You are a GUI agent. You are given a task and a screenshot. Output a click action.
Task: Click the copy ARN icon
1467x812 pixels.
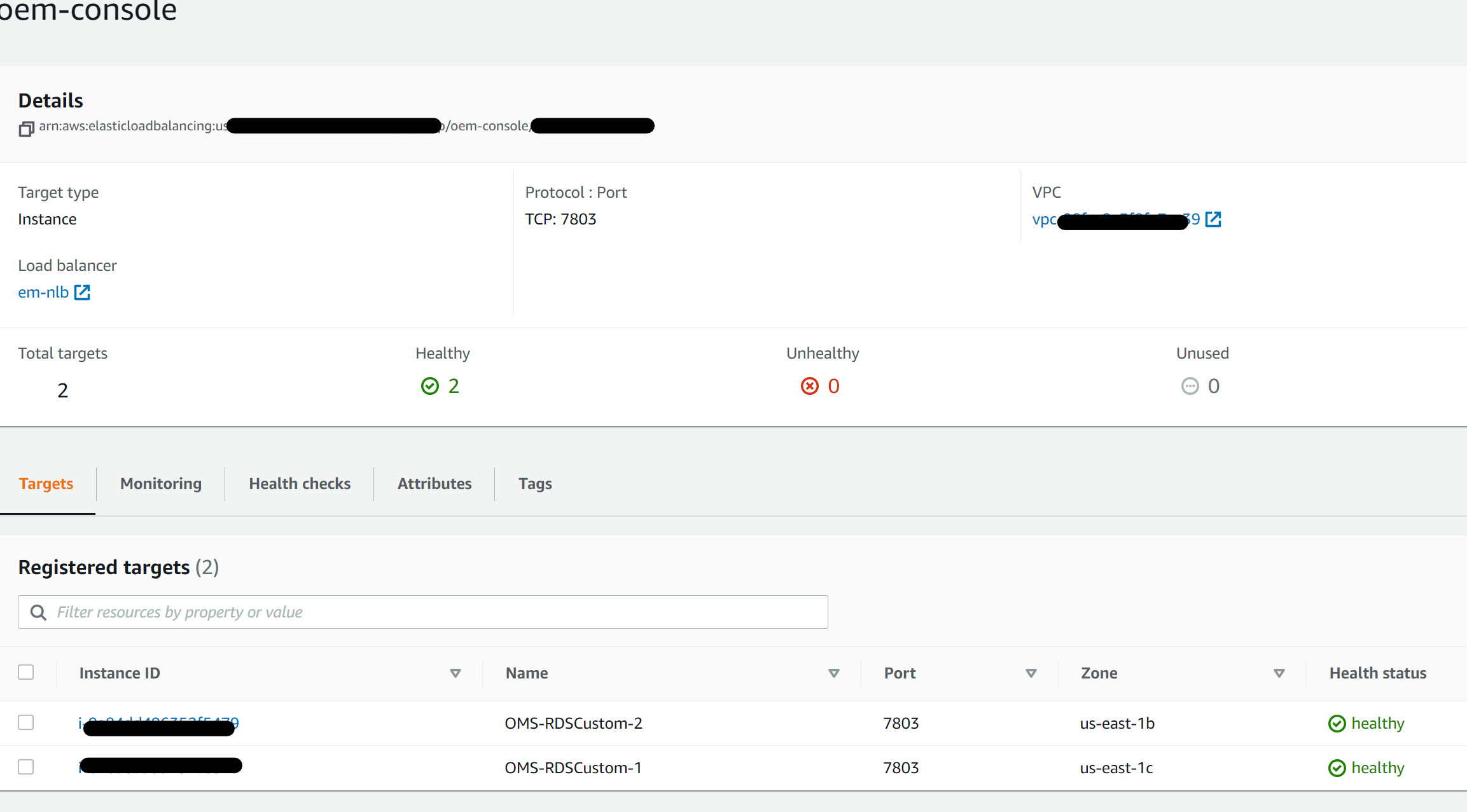[x=25, y=129]
